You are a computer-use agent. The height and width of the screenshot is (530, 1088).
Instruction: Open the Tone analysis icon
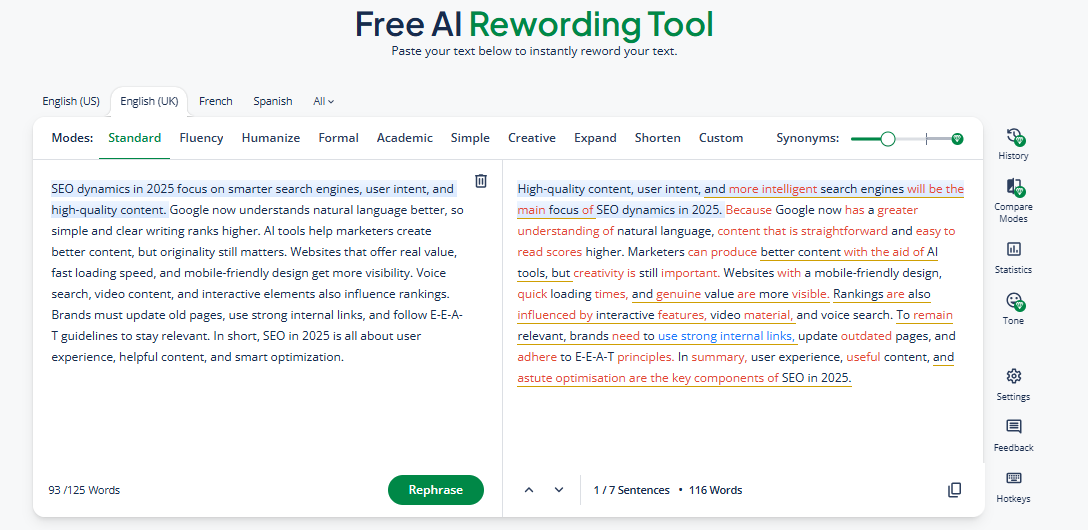[1014, 300]
